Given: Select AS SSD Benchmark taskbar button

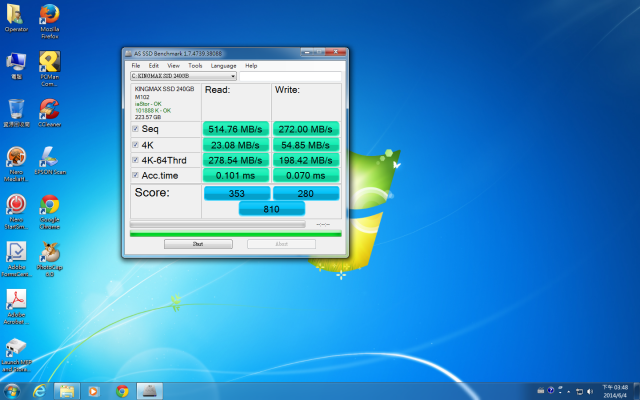Looking at the screenshot, I should click(150, 391).
